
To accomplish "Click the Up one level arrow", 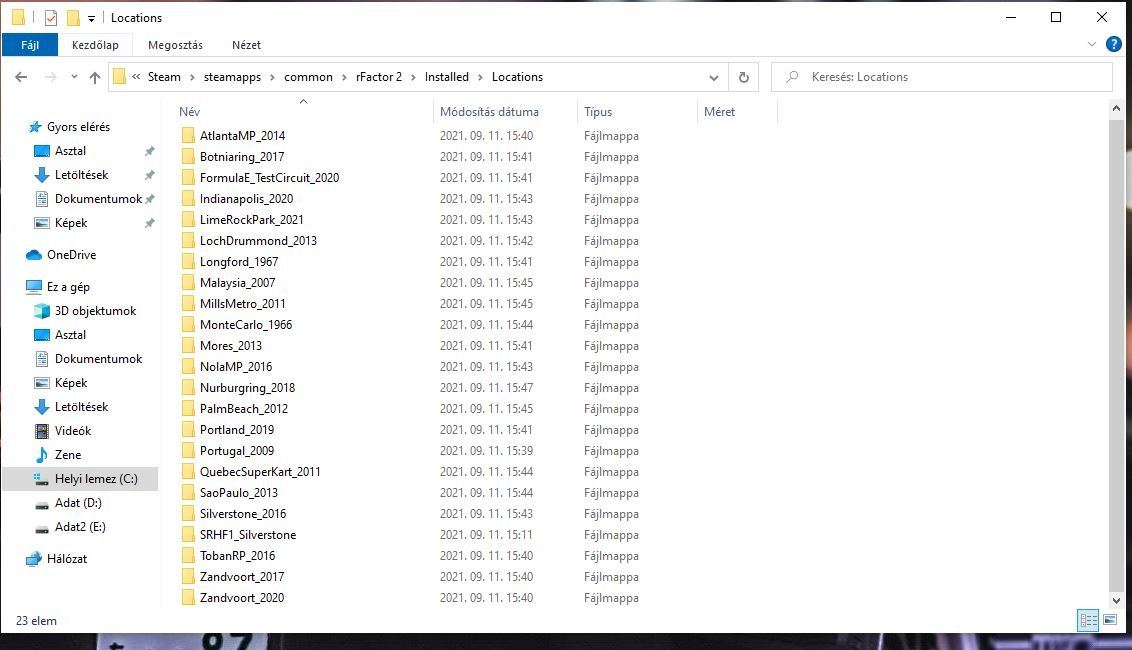I will 95,77.
